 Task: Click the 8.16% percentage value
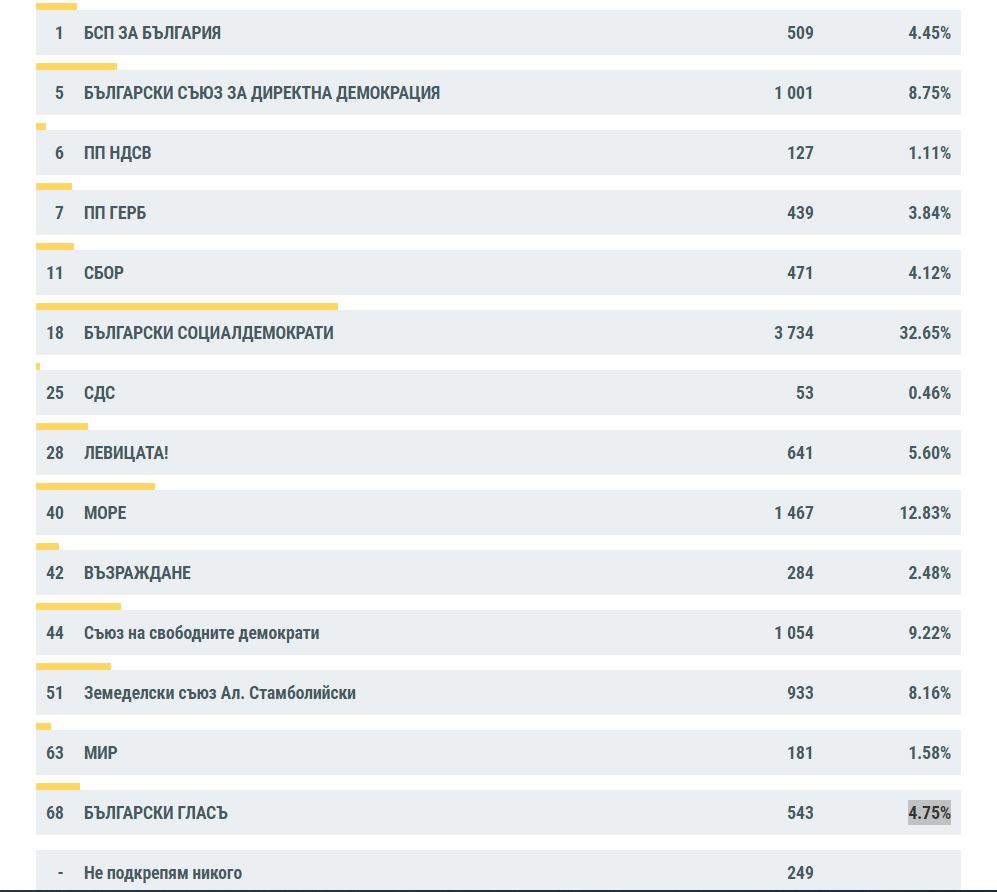point(929,692)
